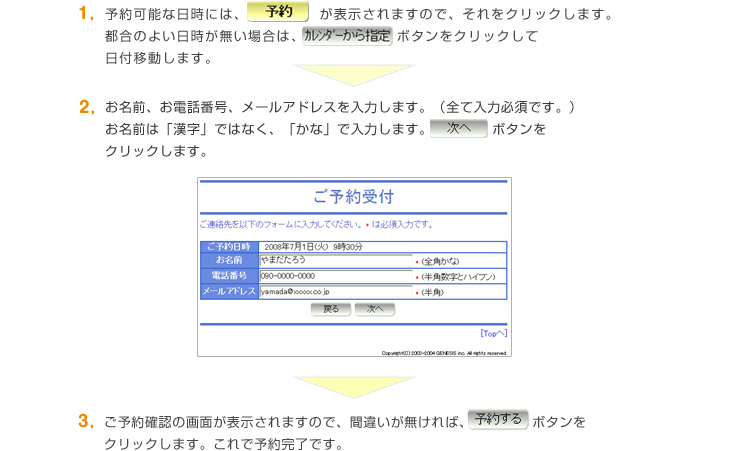Click the メールアドレス input field
Screen dimensions: 735x451
pos(336,292)
